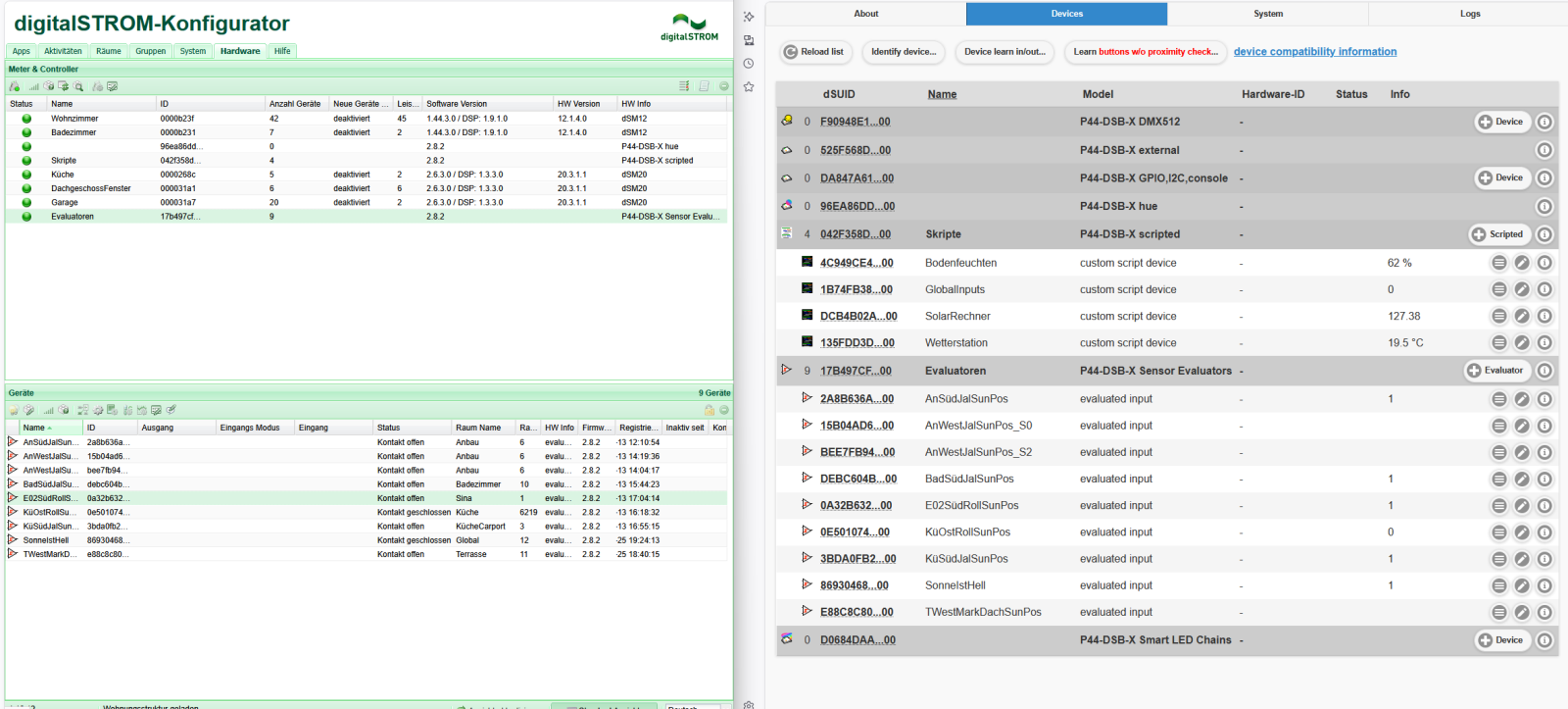Edit the Bodenfeuchten device with the pencil icon
The height and width of the screenshot is (709, 1568).
(1522, 263)
